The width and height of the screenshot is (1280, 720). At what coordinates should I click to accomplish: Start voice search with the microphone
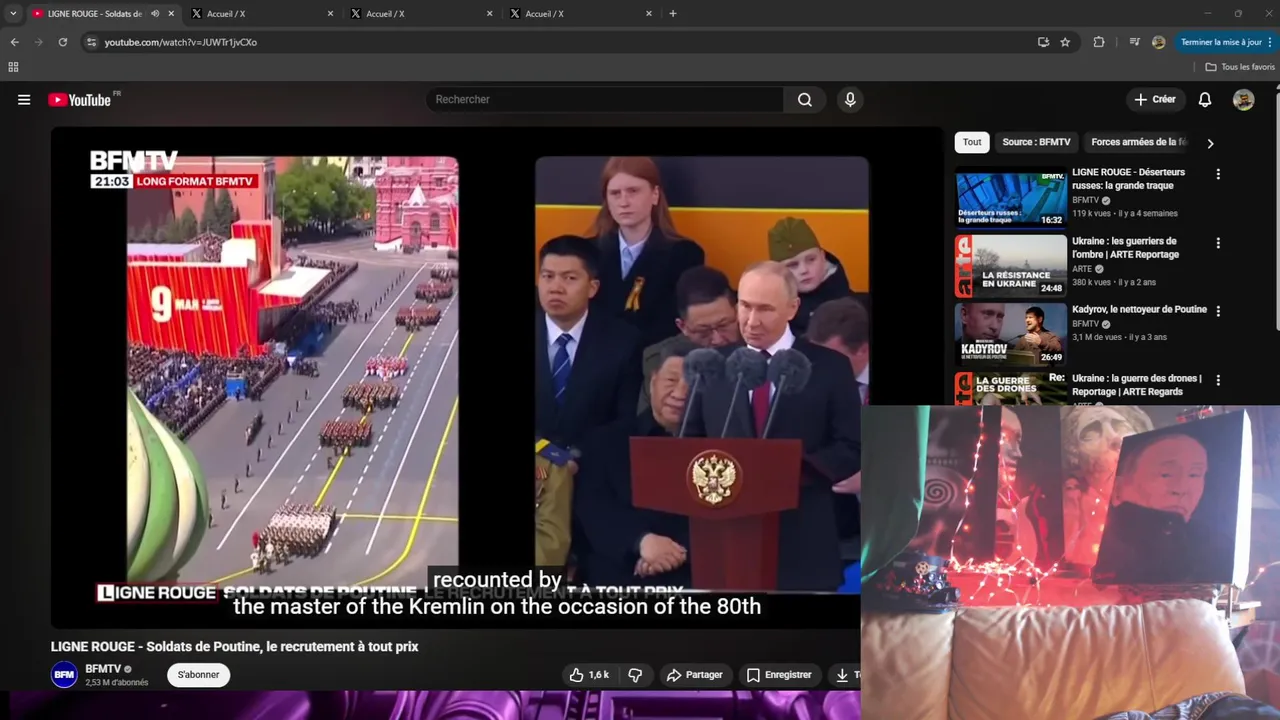[x=850, y=100]
